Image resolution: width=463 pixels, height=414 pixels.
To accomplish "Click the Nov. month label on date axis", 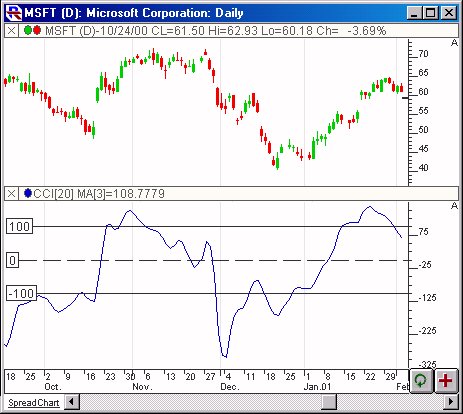I will (x=142, y=387).
